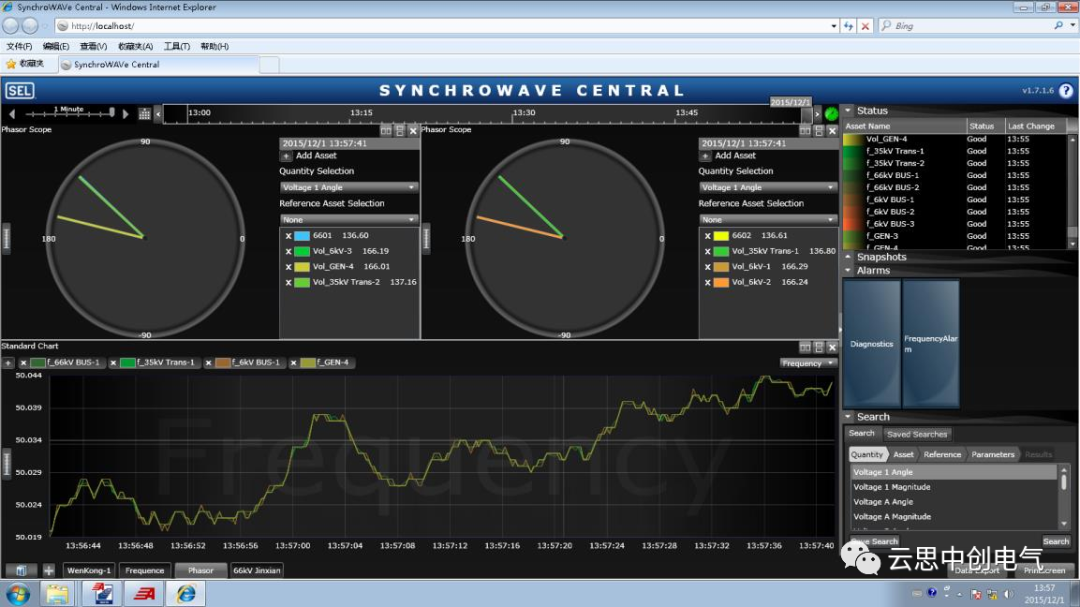Split the Standard Chart panel side by side
1080x607 pixels.
[804, 347]
